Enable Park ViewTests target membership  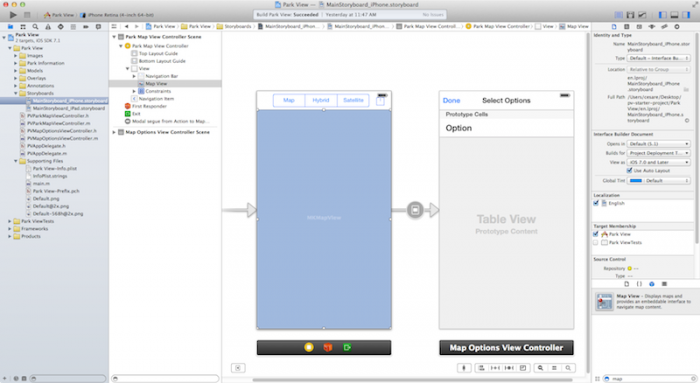coord(596,242)
